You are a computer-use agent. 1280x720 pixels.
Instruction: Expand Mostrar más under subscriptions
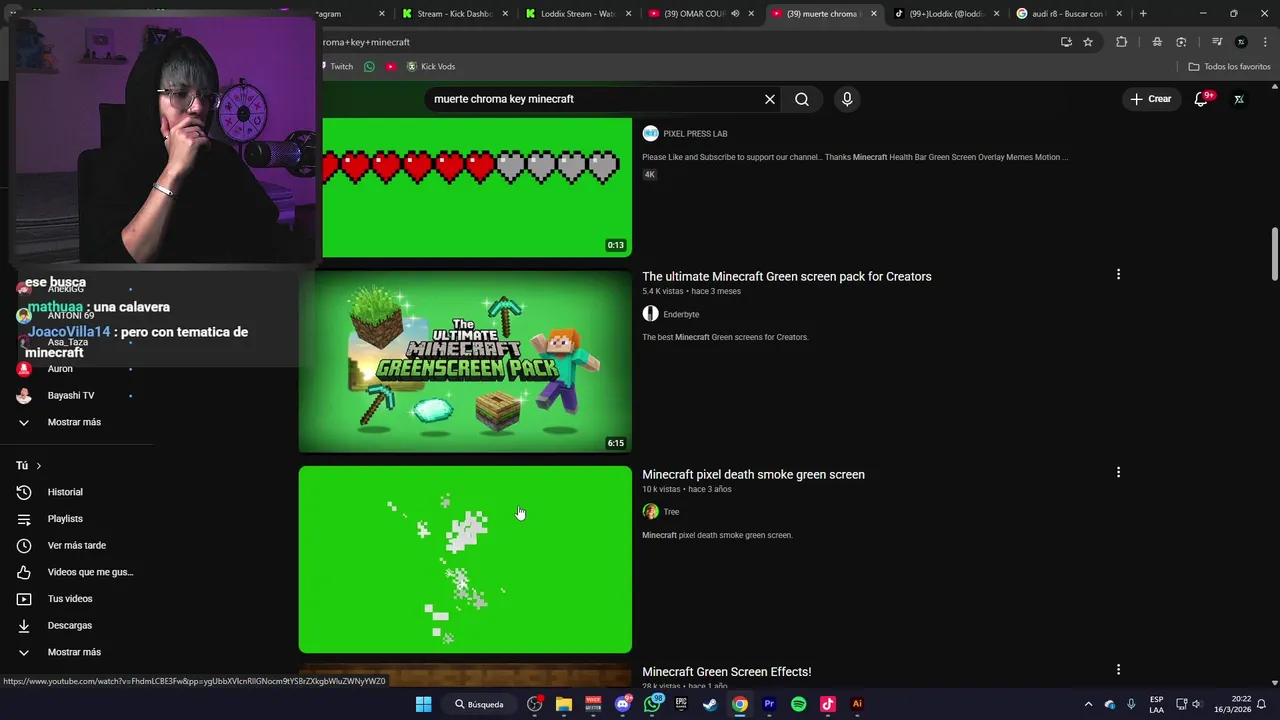click(74, 422)
